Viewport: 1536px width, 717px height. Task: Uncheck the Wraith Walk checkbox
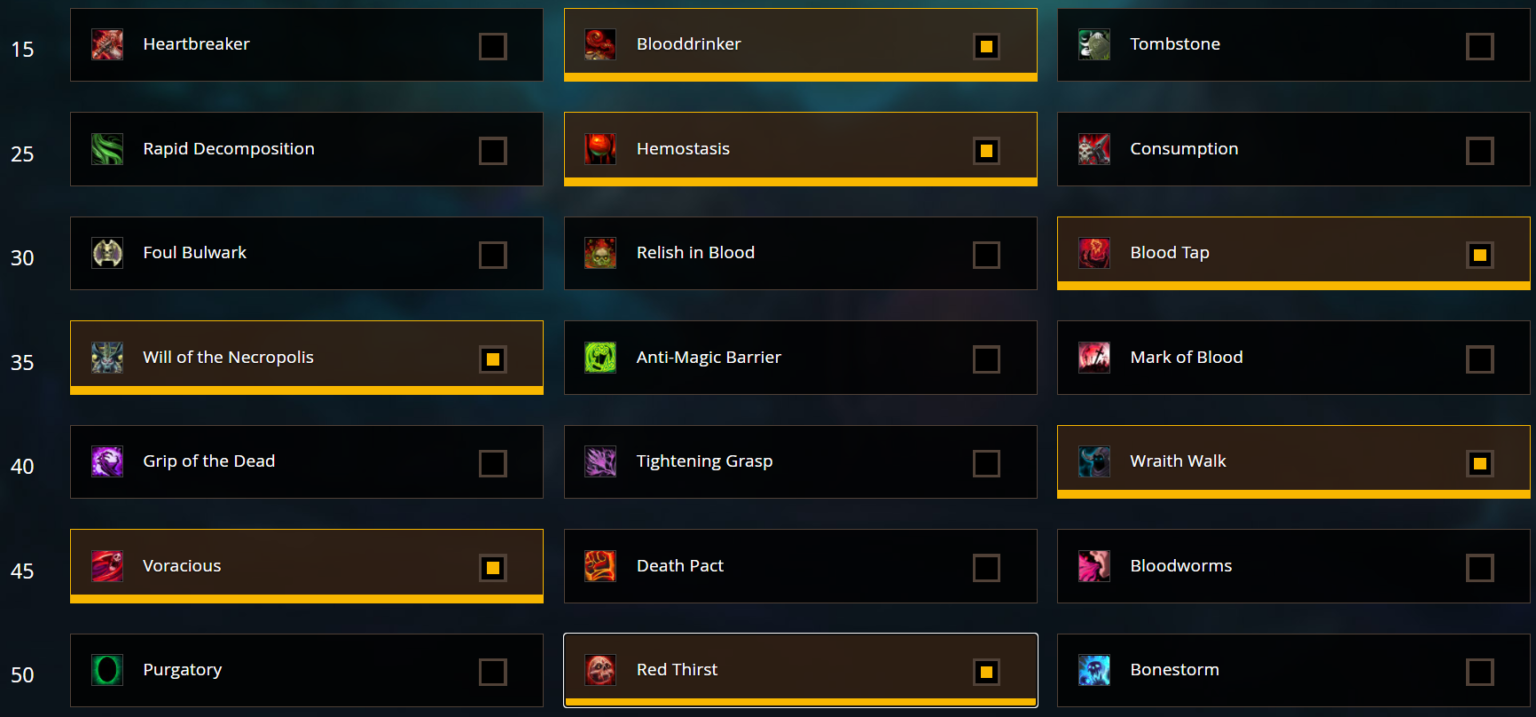click(1480, 463)
